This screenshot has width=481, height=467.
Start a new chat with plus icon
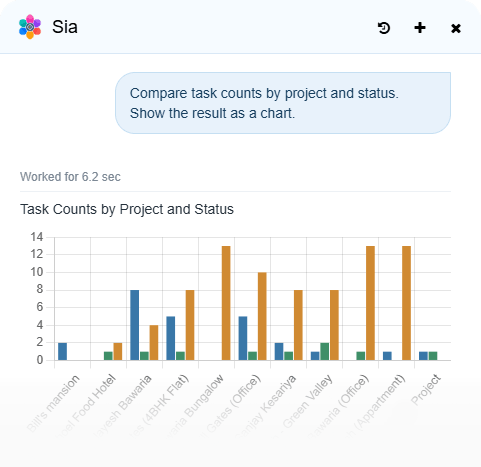coord(420,28)
